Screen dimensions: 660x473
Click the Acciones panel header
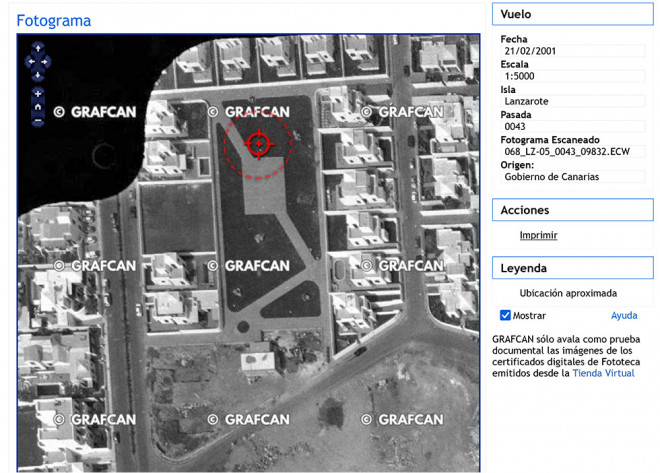point(572,210)
